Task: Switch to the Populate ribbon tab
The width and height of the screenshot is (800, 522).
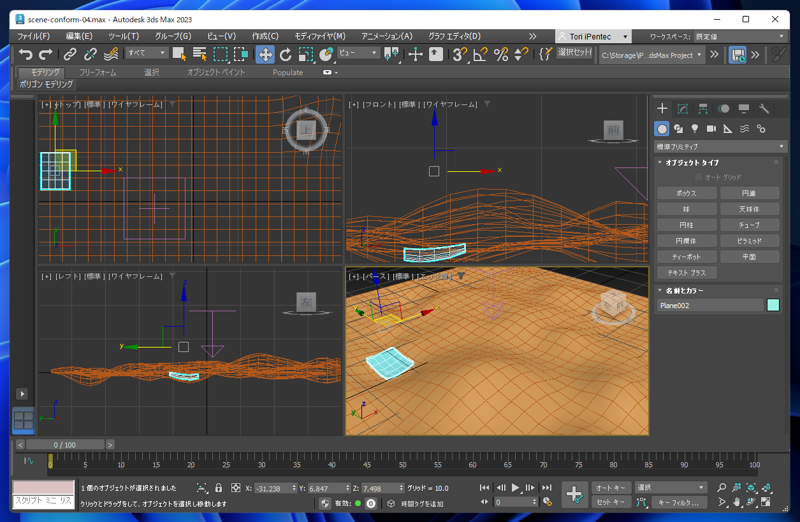Action: pos(288,72)
